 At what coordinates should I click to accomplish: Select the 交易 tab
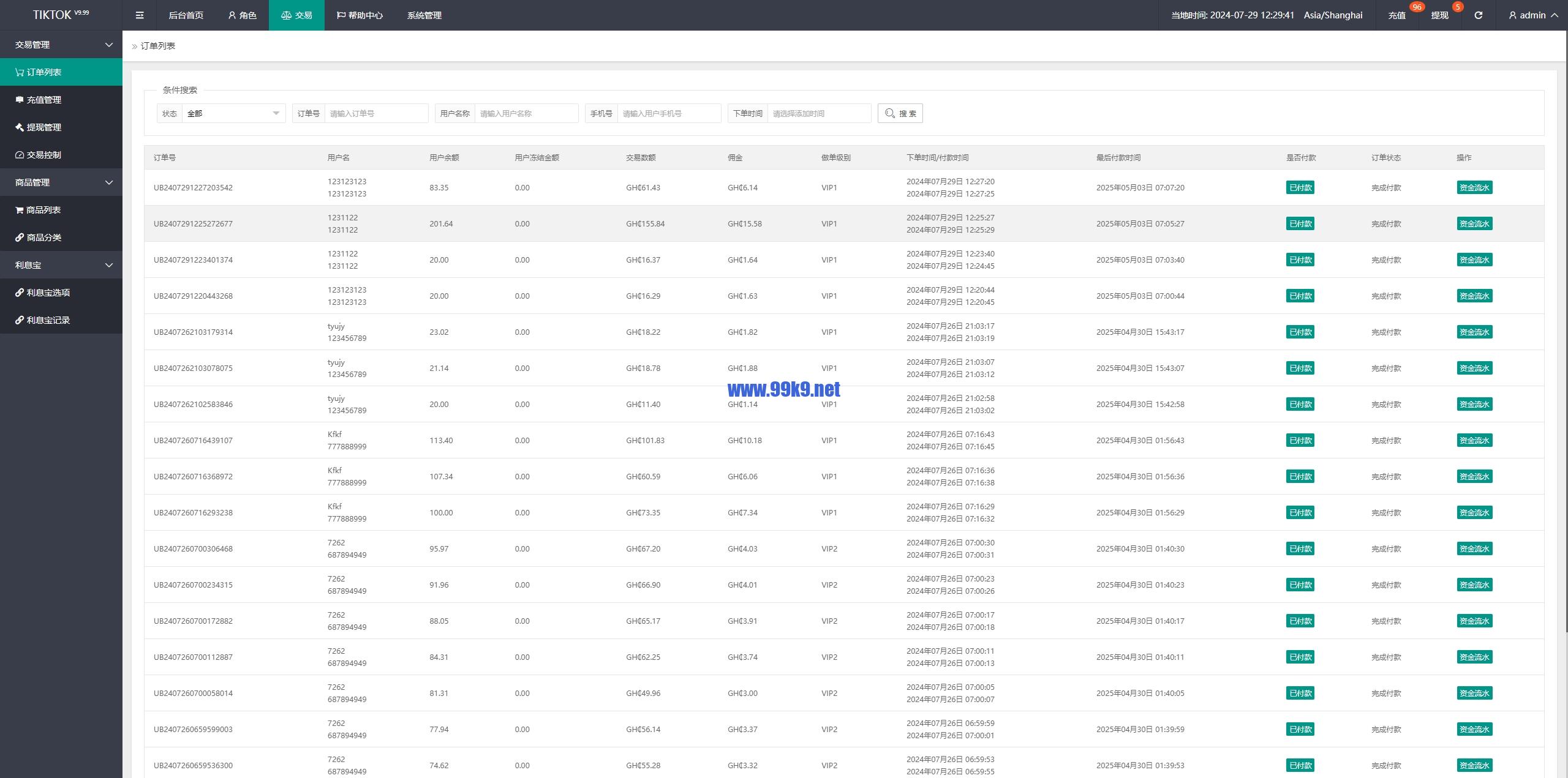[x=296, y=15]
